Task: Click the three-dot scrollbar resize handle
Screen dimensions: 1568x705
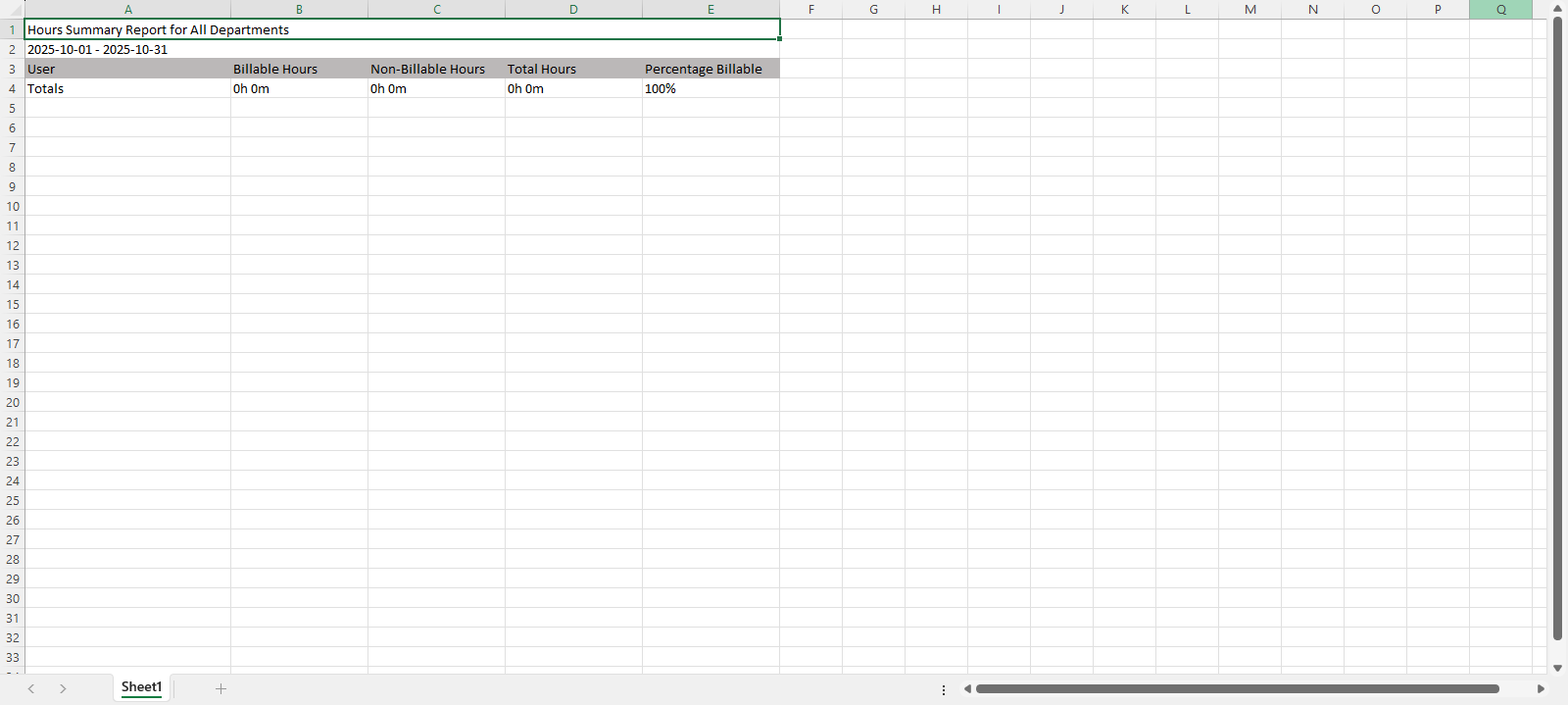Action: (944, 689)
